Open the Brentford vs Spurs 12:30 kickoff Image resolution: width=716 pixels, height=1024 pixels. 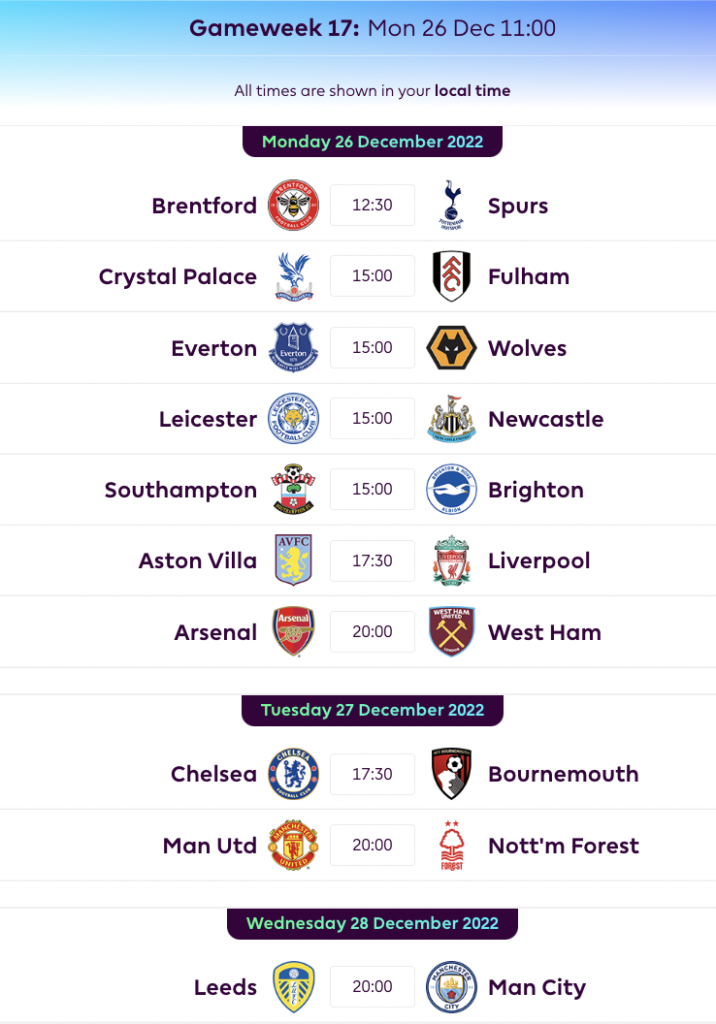point(372,205)
